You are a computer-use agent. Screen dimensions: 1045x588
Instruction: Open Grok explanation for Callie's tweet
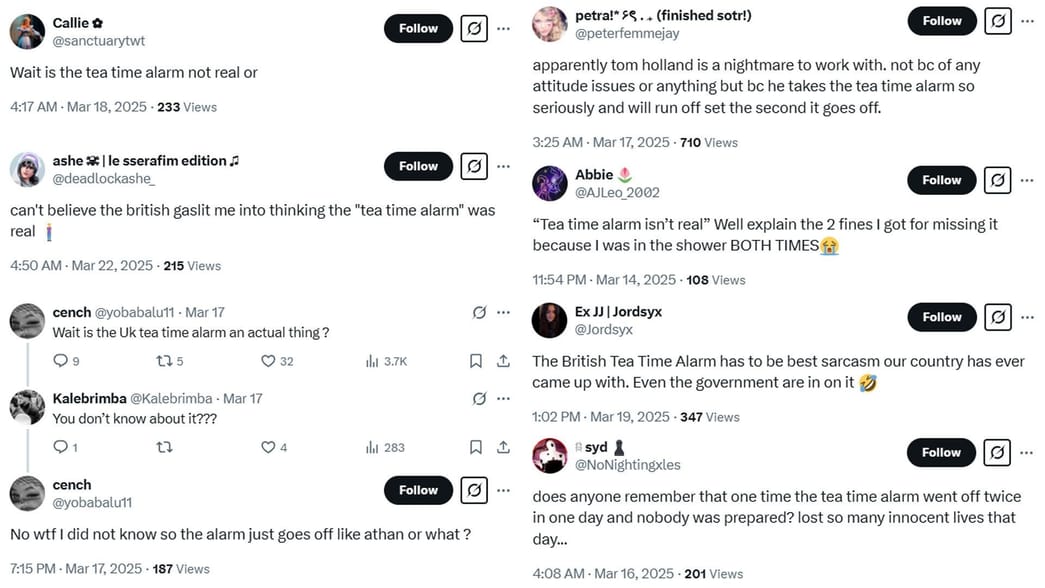(x=472, y=28)
